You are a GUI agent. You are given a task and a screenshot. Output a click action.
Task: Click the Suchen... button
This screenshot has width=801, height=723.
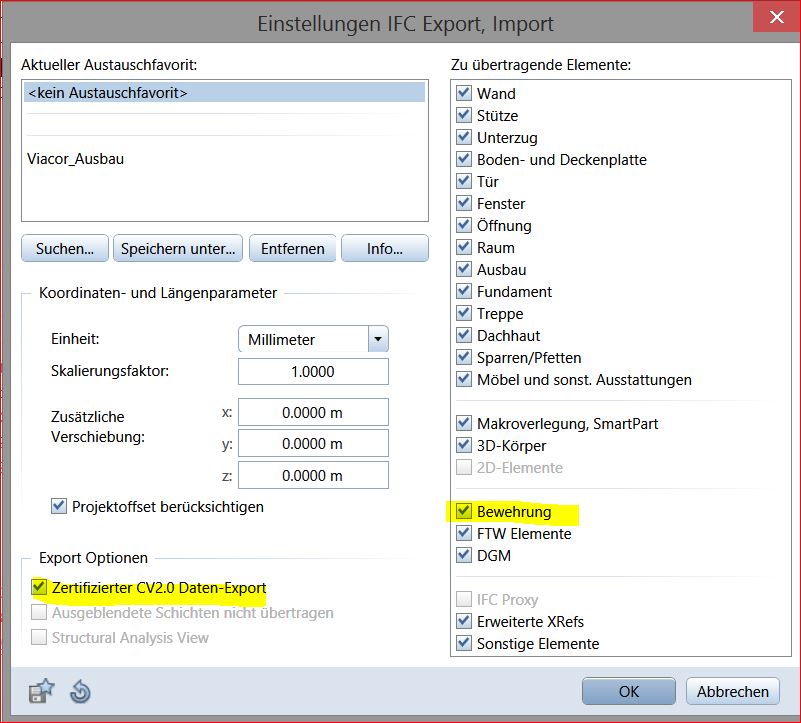pyautogui.click(x=65, y=249)
